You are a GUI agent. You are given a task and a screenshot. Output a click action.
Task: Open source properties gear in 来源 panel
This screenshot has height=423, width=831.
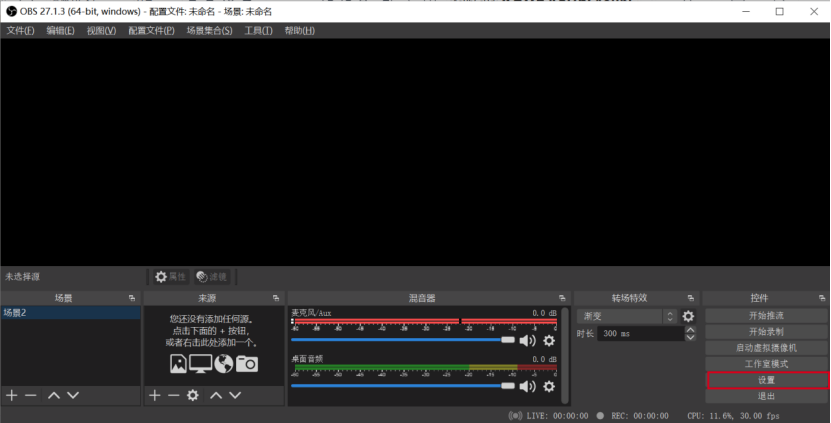pos(192,396)
